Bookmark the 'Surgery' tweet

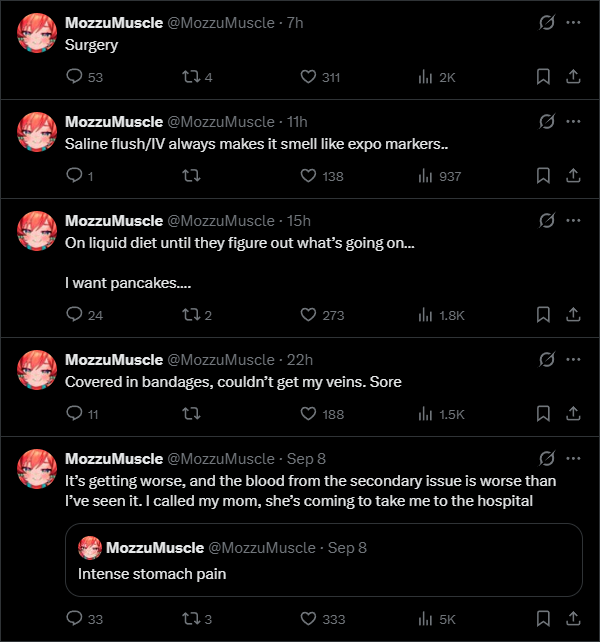tap(543, 77)
